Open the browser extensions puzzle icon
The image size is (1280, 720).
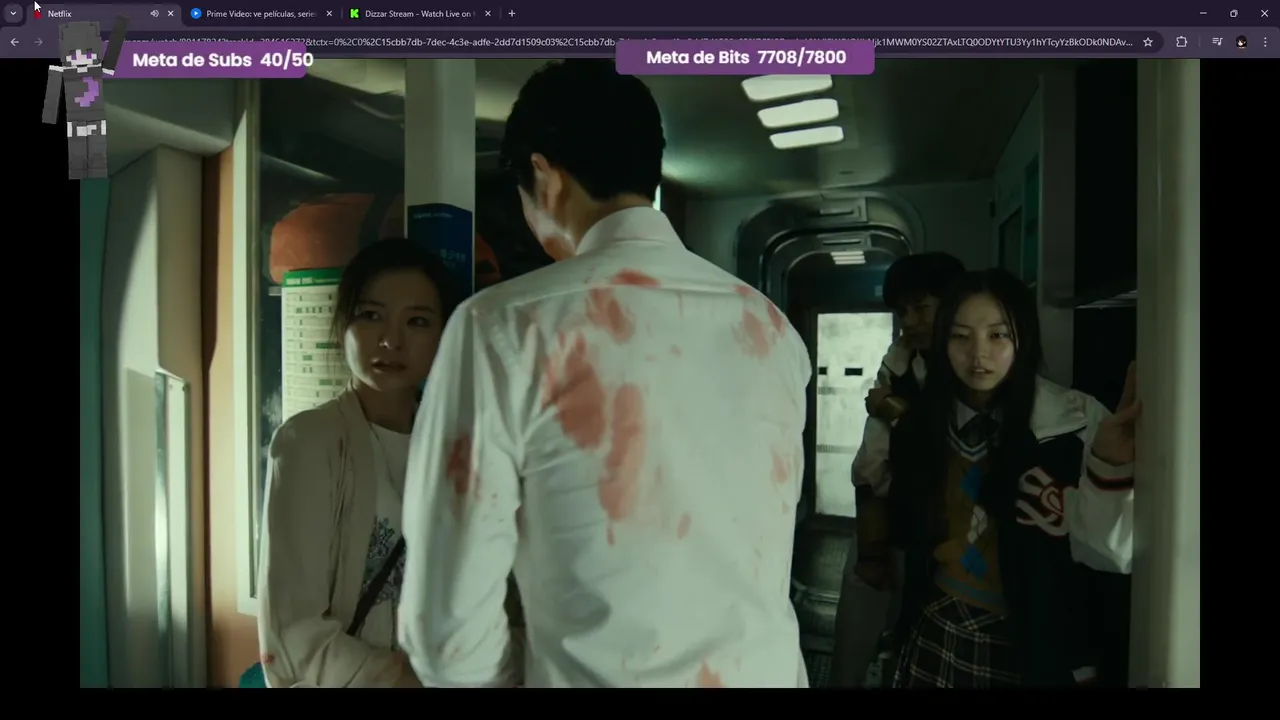tap(1182, 42)
